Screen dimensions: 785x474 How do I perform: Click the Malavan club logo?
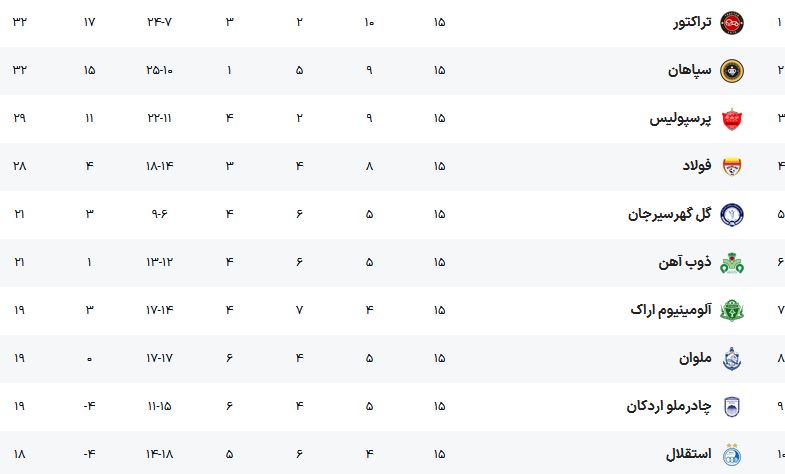point(731,358)
